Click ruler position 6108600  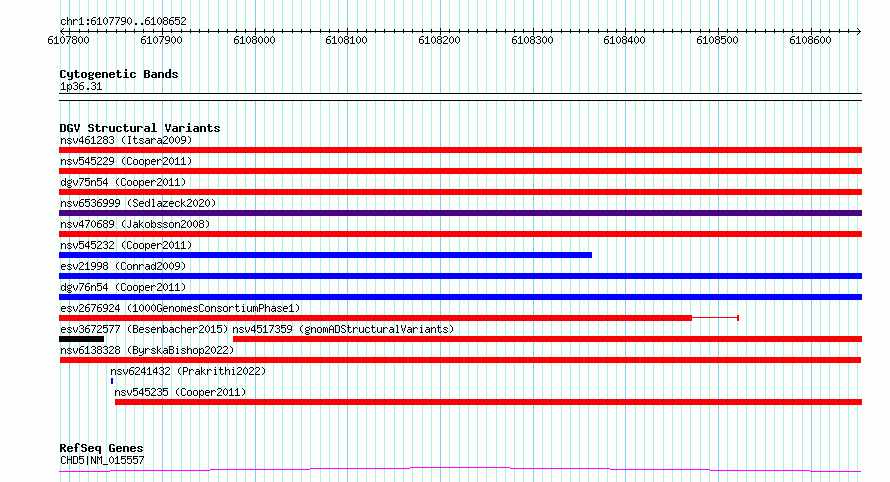(x=811, y=40)
